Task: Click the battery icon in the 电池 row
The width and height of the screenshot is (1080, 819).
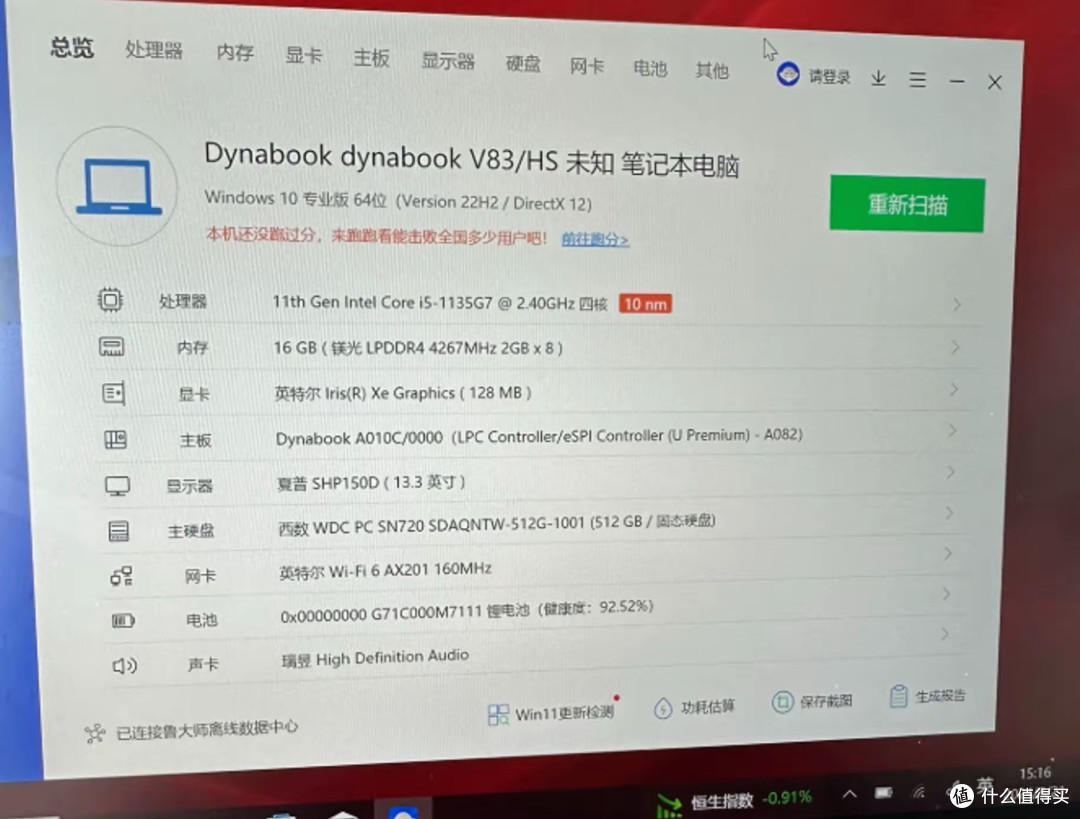Action: [x=123, y=621]
